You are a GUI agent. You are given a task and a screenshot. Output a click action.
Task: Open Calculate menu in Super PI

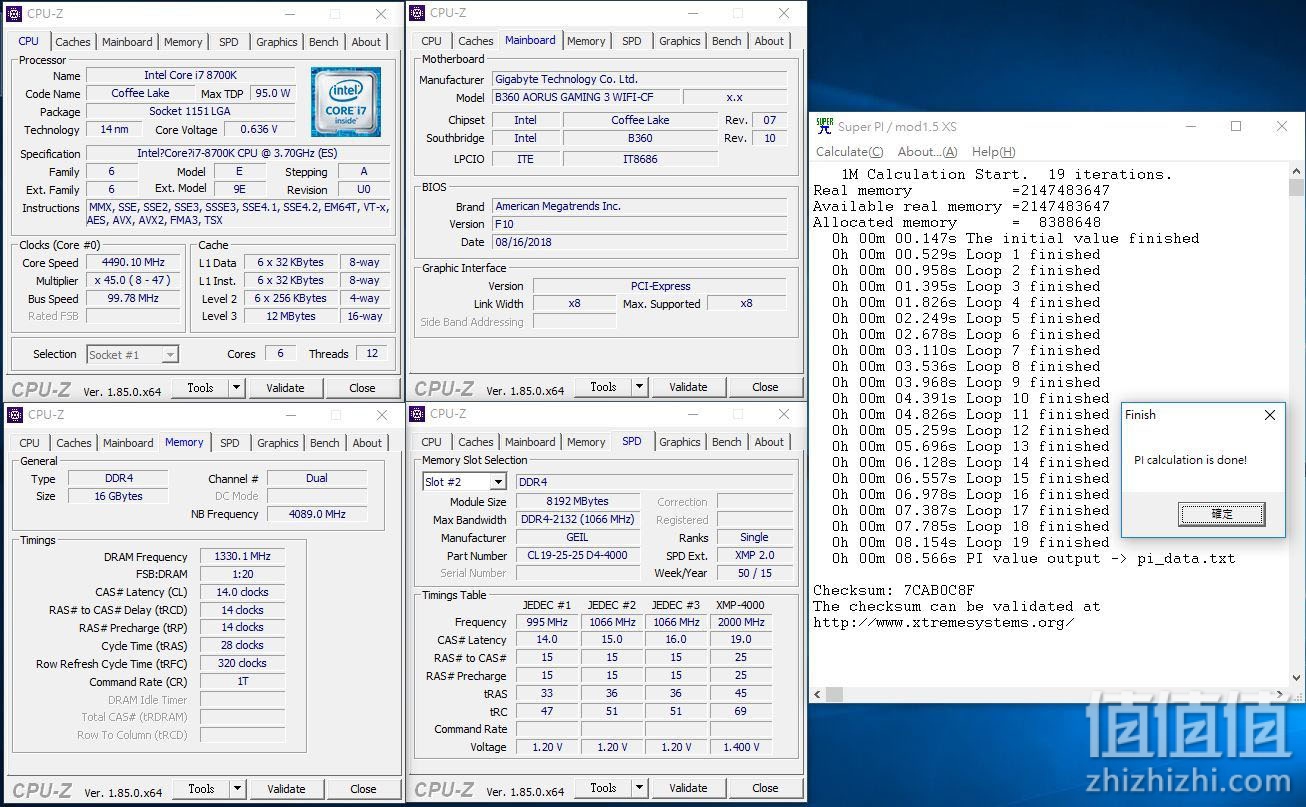coord(849,152)
